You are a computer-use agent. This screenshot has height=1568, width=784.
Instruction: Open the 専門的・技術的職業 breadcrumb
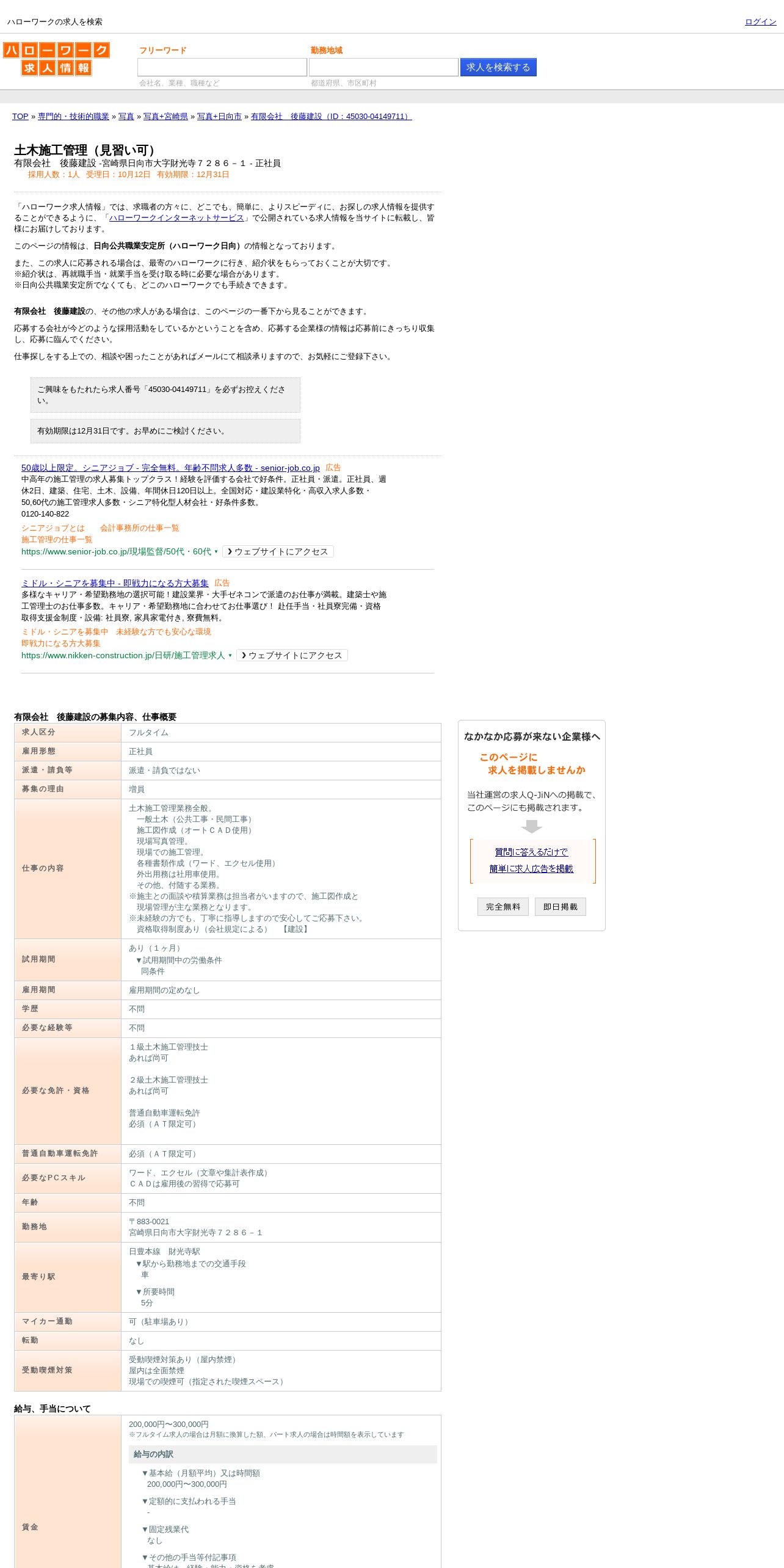(73, 117)
